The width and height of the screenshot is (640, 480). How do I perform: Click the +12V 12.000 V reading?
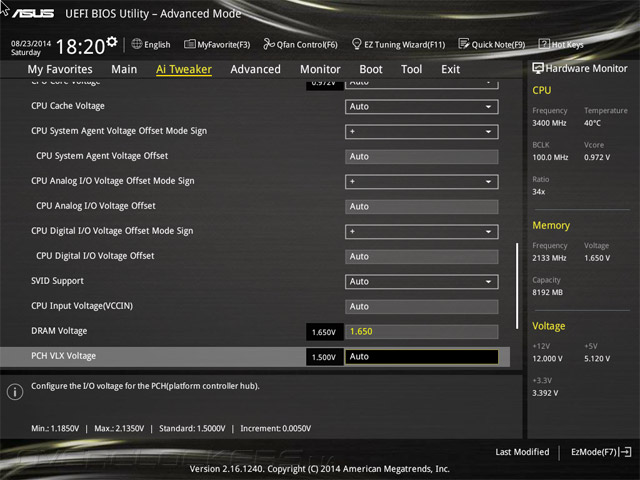point(547,358)
